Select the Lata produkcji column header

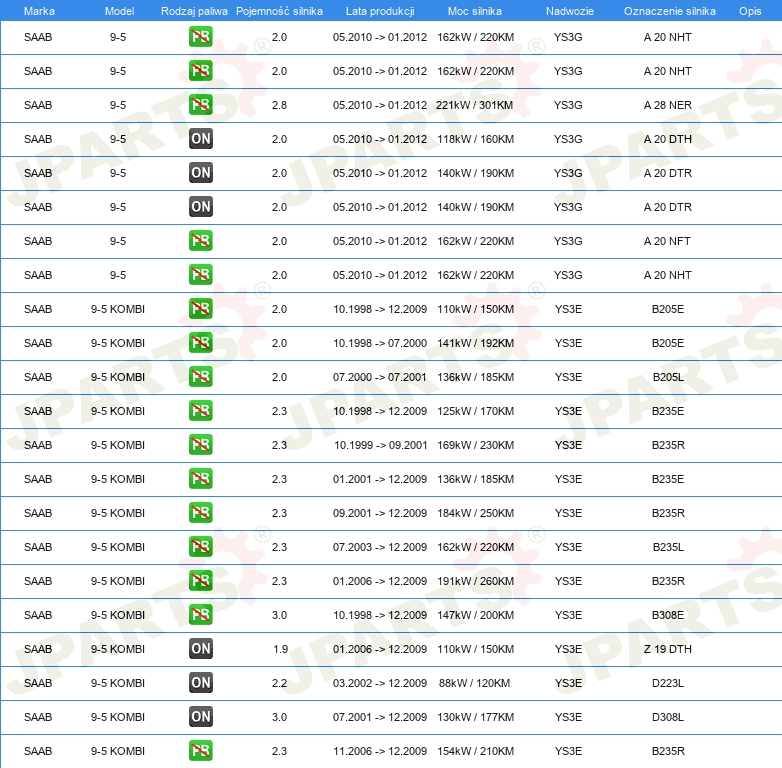tap(378, 11)
